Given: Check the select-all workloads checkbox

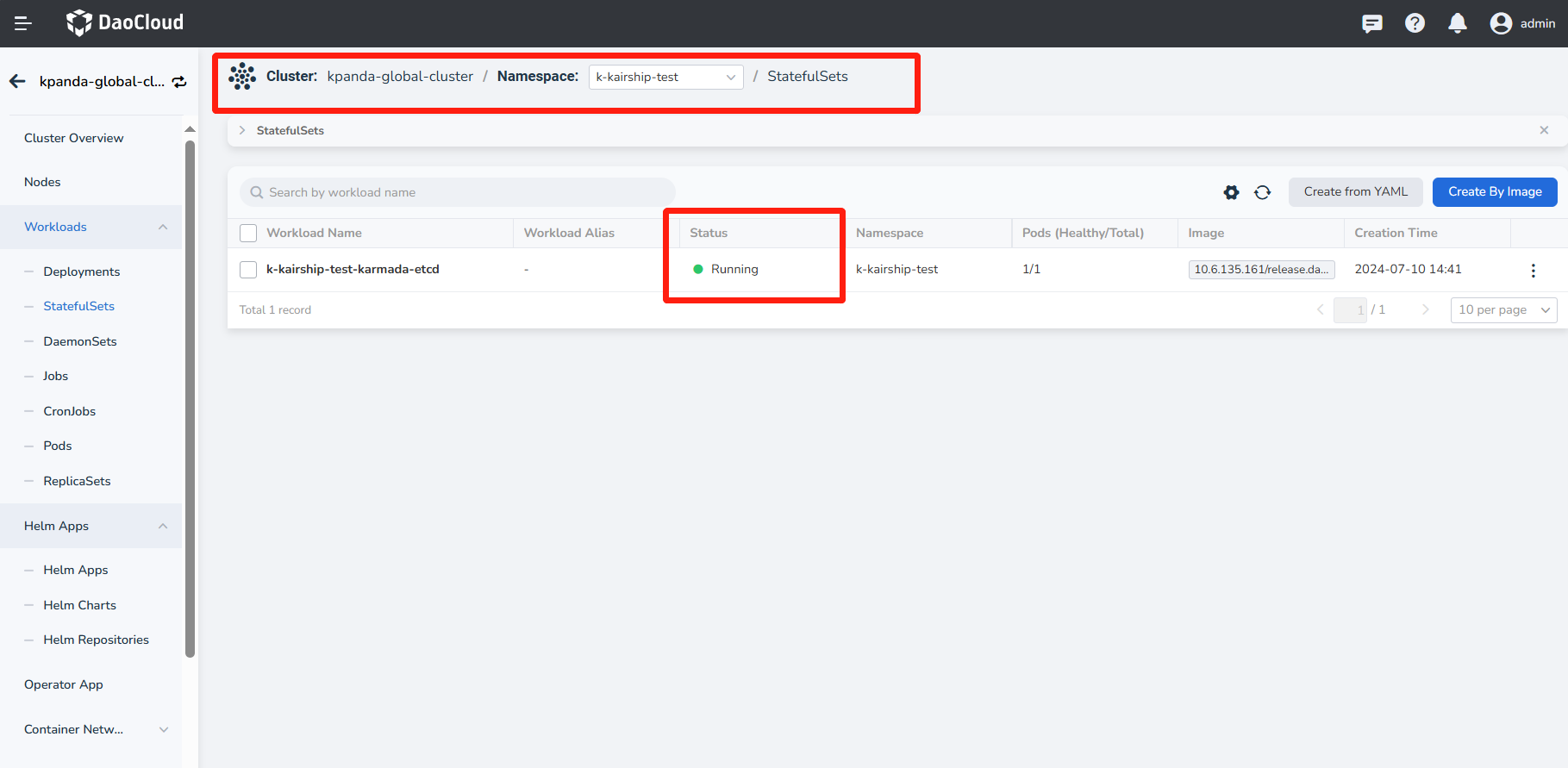Looking at the screenshot, I should [248, 233].
